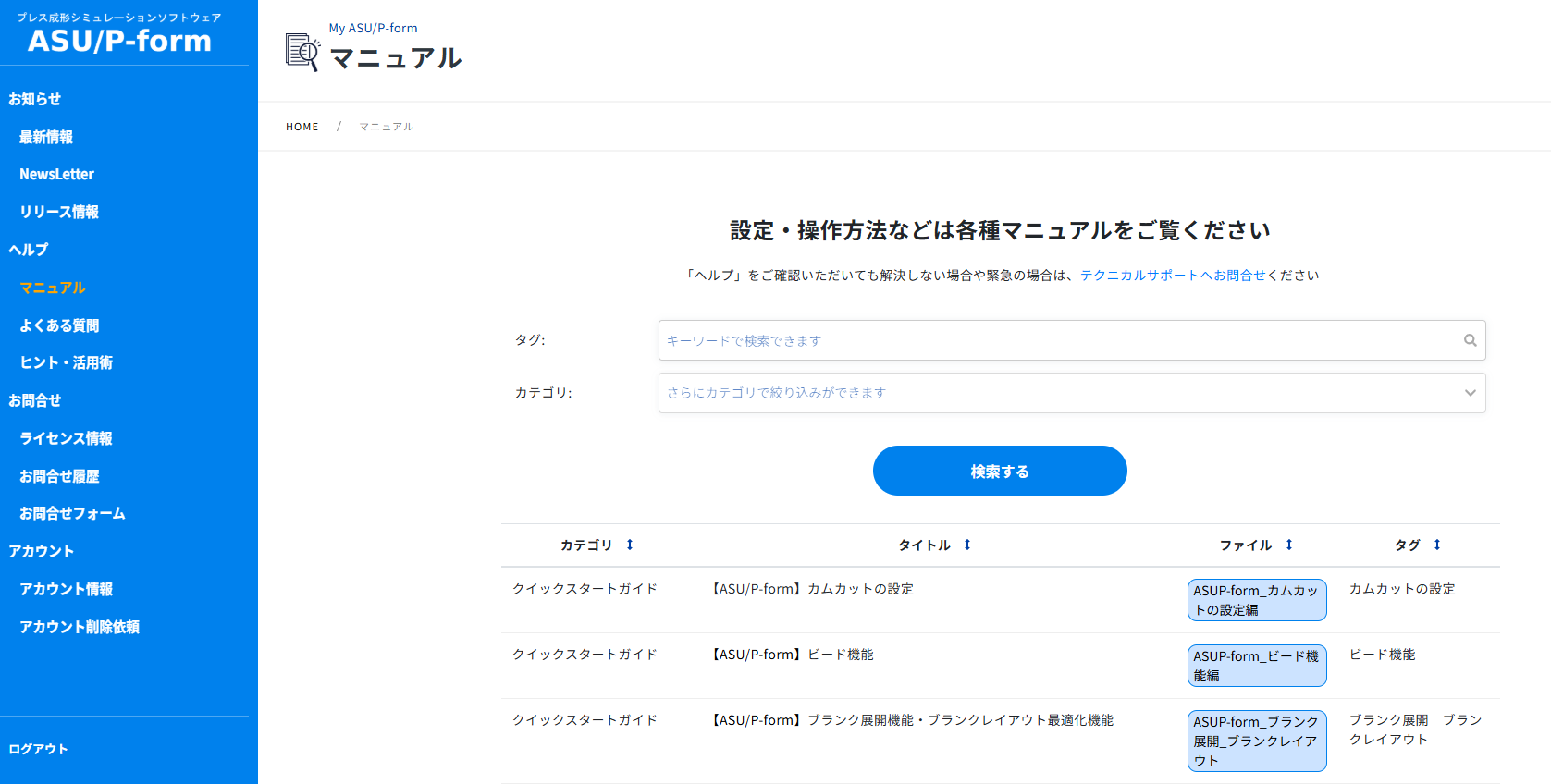The height and width of the screenshot is (784, 1551).
Task: Click the magnifier icon in tag search field
Action: coord(1470,340)
